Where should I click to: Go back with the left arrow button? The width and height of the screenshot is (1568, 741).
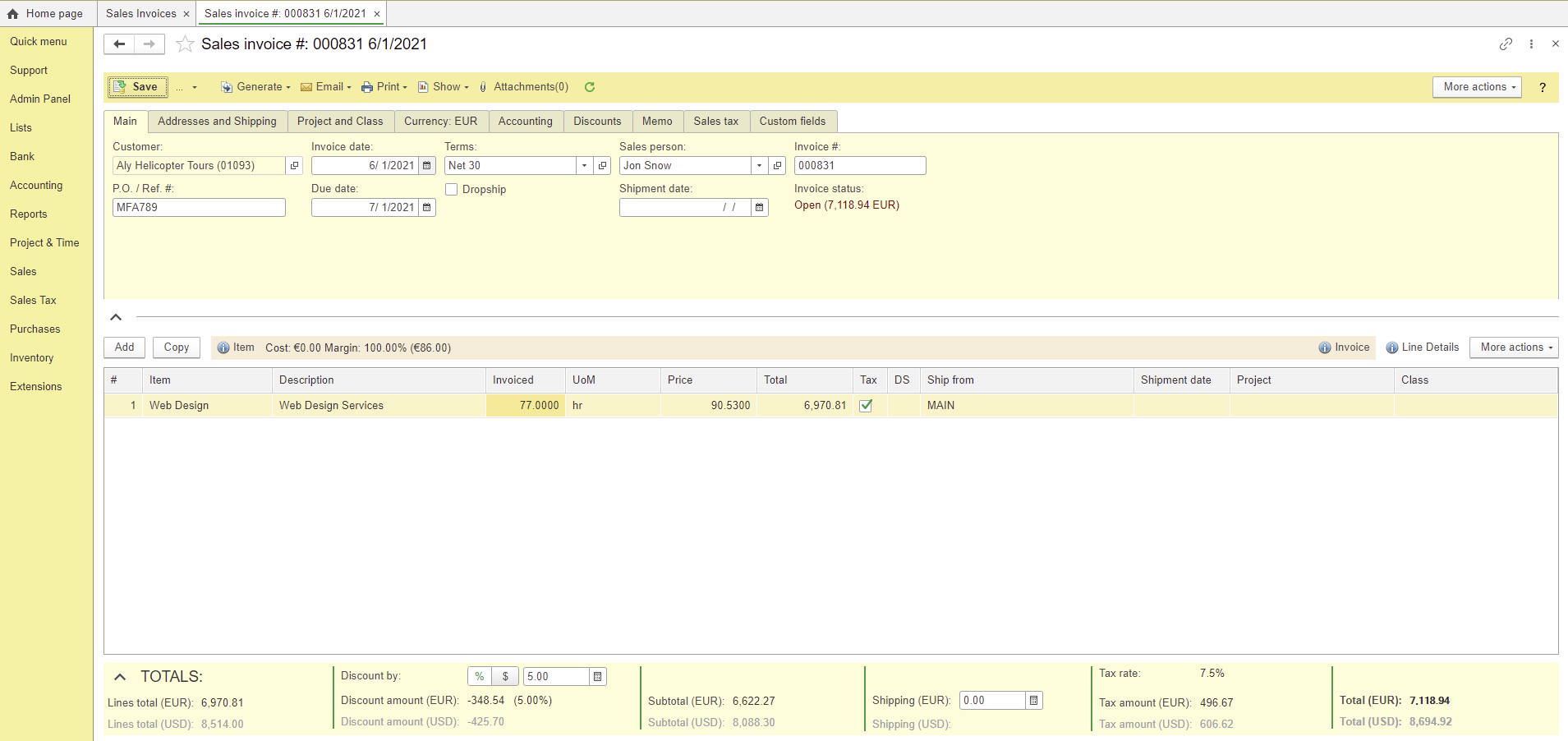click(x=119, y=44)
